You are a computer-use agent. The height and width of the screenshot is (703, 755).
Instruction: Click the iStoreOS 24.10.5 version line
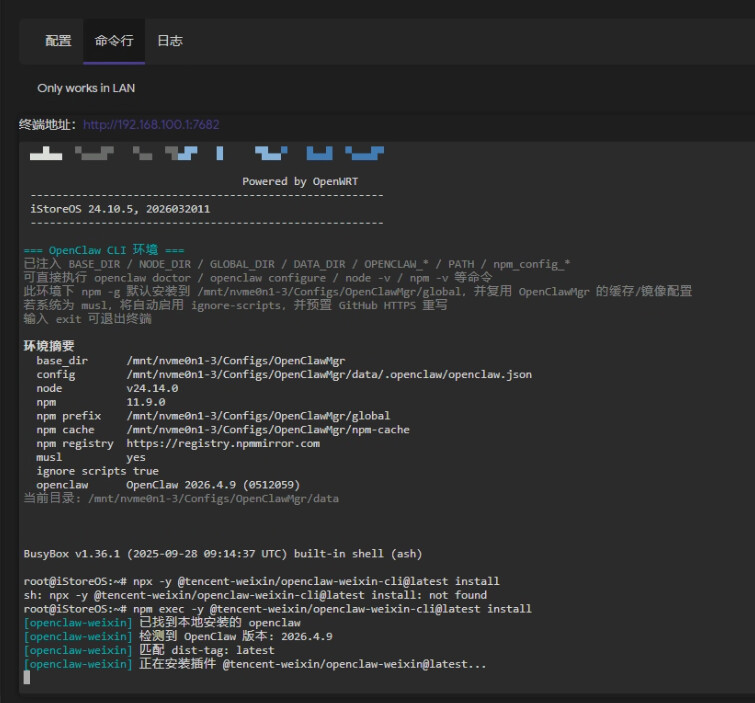tap(121, 209)
